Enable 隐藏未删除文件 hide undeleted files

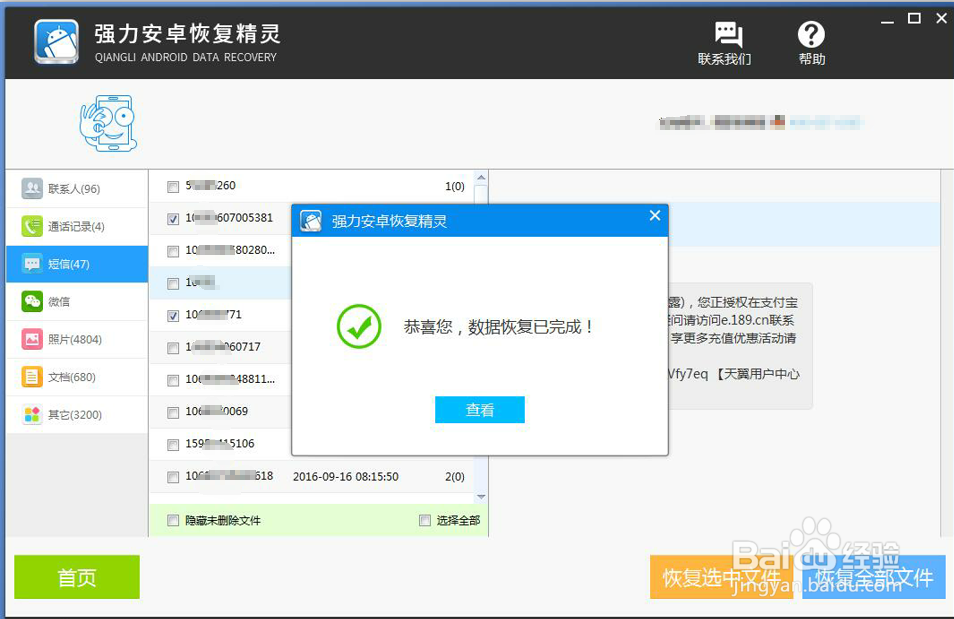click(173, 522)
